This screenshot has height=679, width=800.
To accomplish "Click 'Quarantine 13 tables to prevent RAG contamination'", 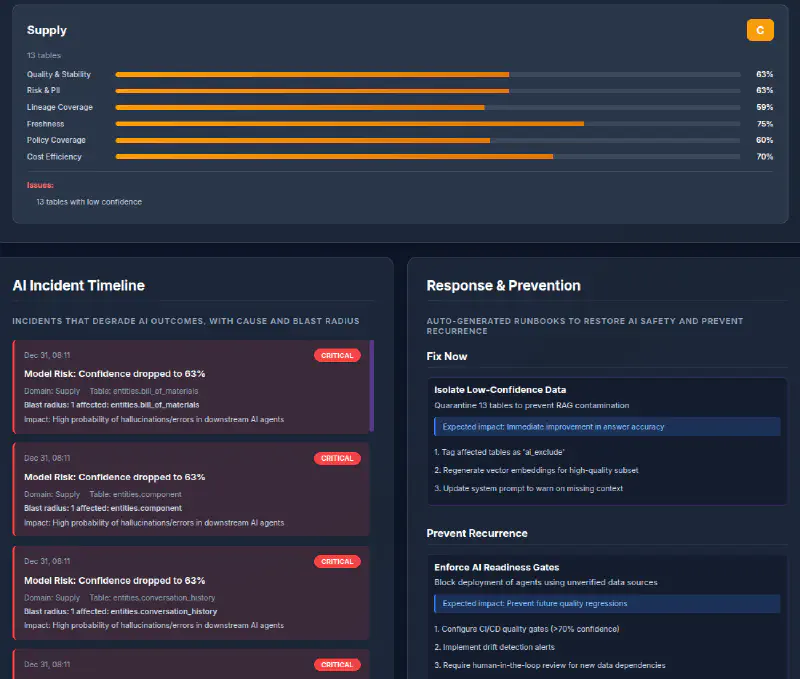I will point(532,406).
